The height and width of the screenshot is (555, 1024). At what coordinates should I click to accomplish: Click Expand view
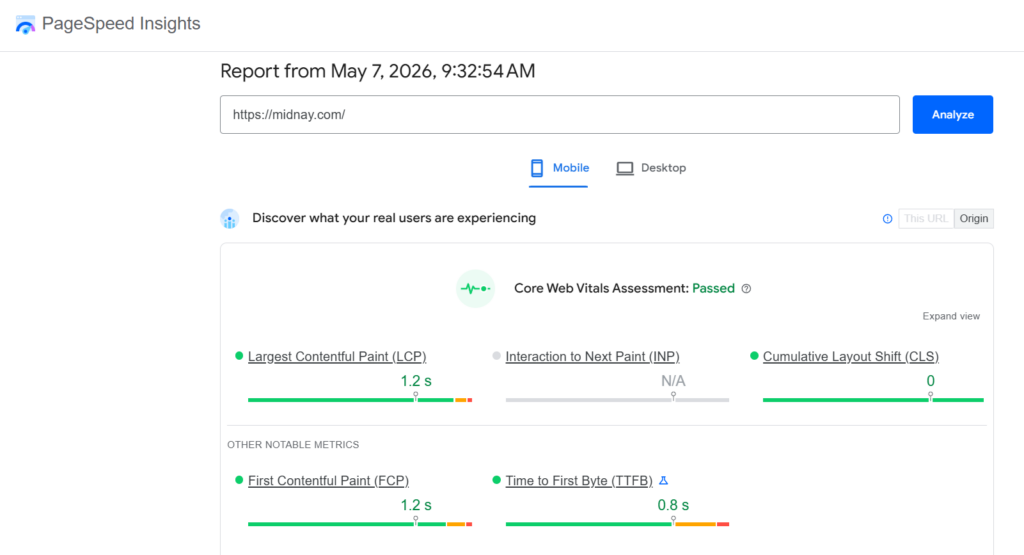pyautogui.click(x=951, y=316)
